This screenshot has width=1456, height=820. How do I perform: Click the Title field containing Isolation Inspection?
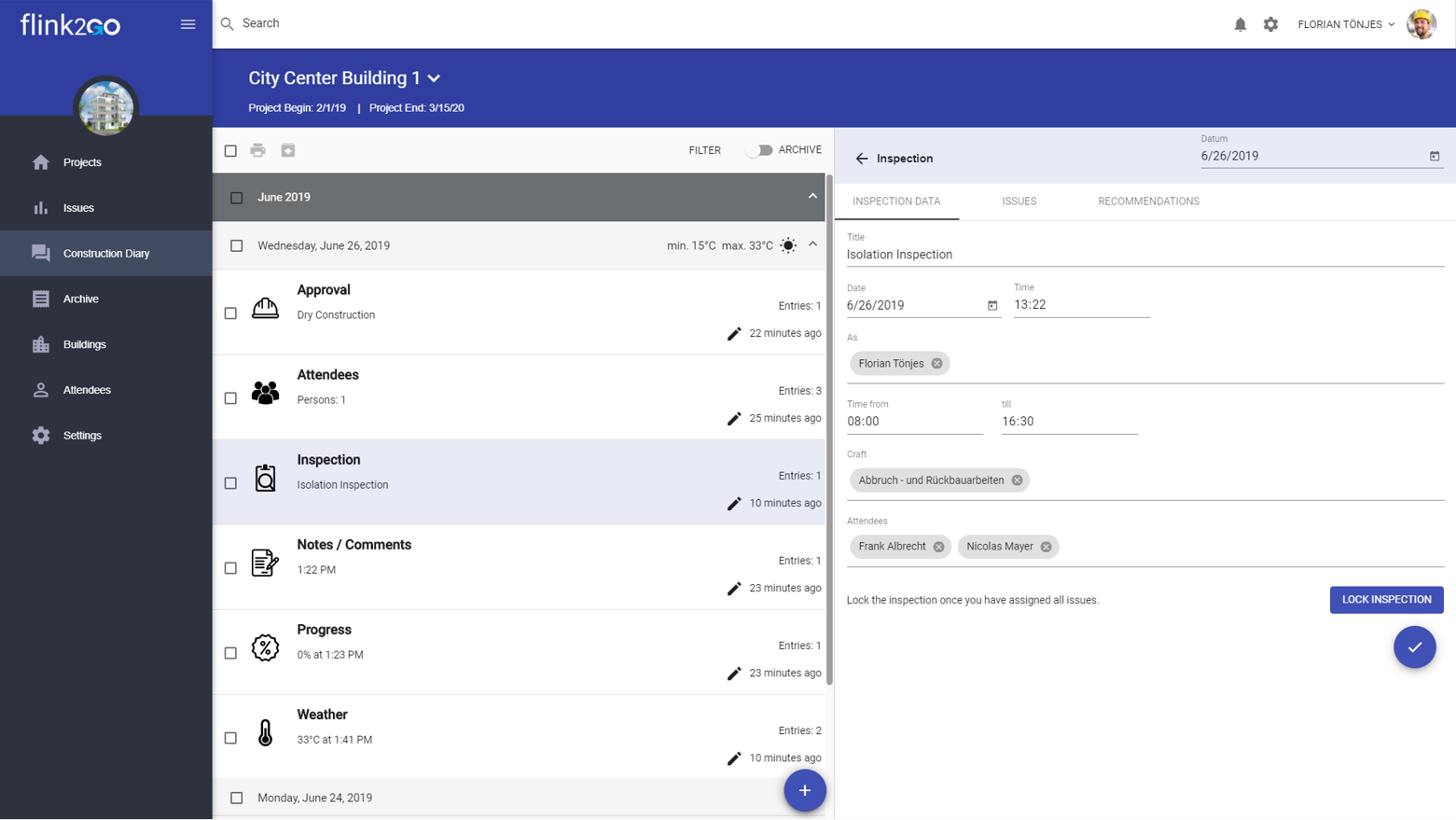tap(1144, 255)
